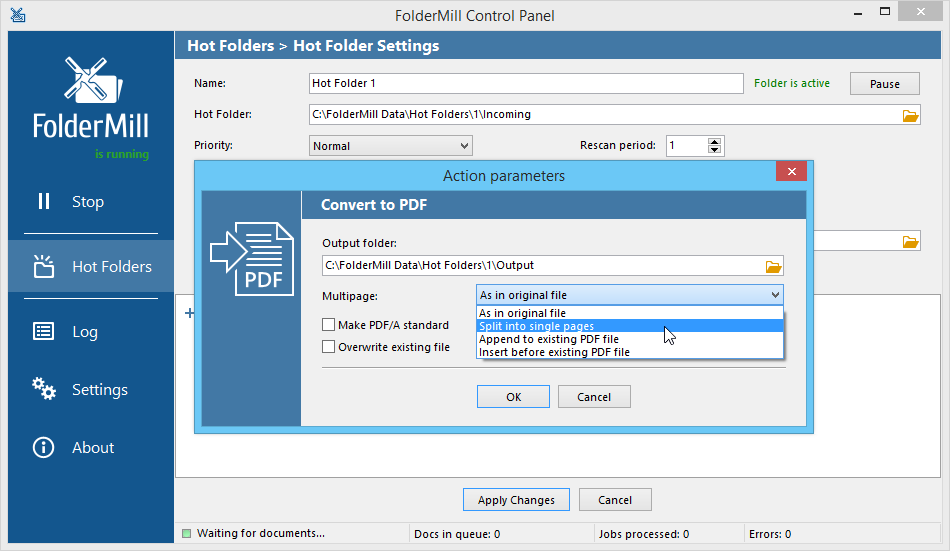Cancel the Action parameters dialog
The height and width of the screenshot is (551, 950).
point(594,397)
